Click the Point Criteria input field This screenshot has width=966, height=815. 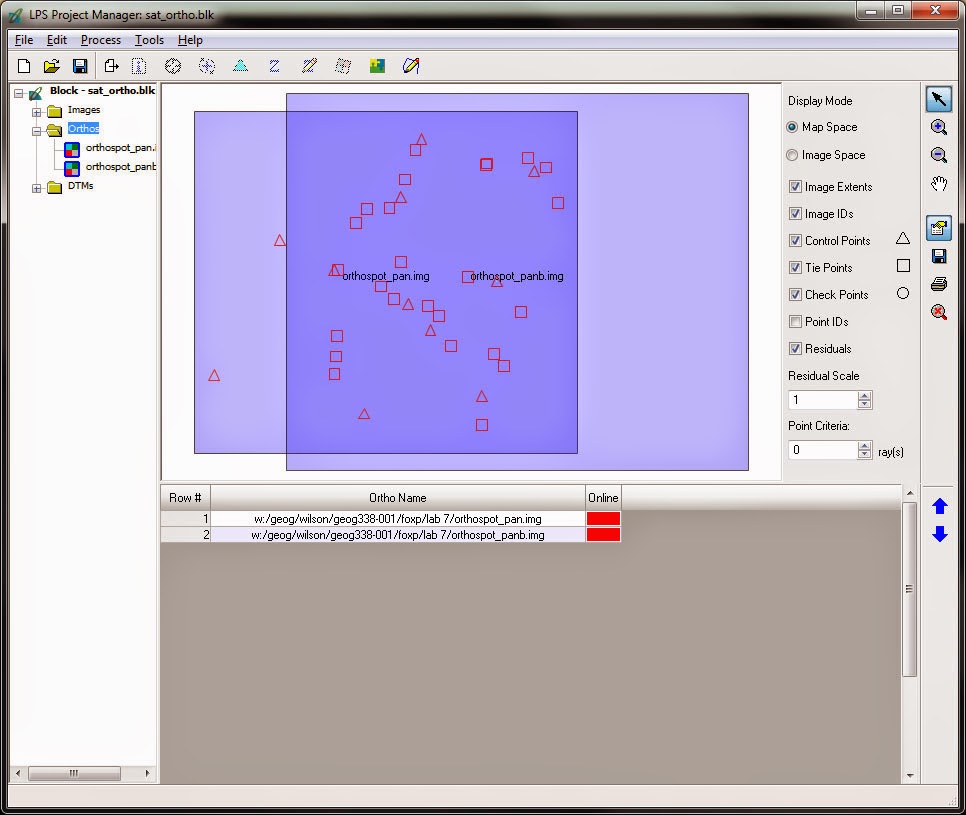pyautogui.click(x=823, y=450)
